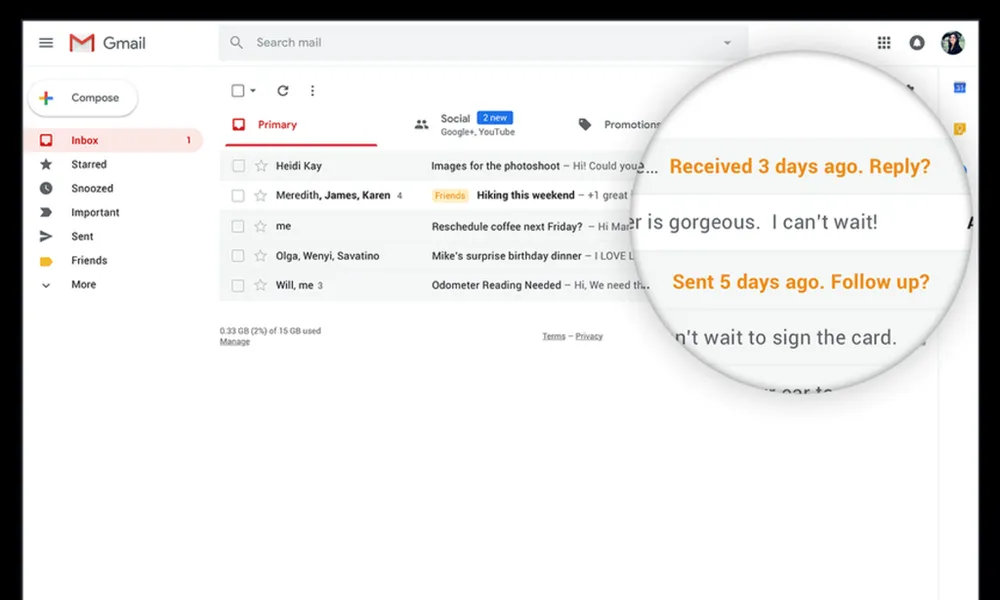Open the Sent folder
Image resolution: width=1000 pixels, height=600 pixels.
82,237
